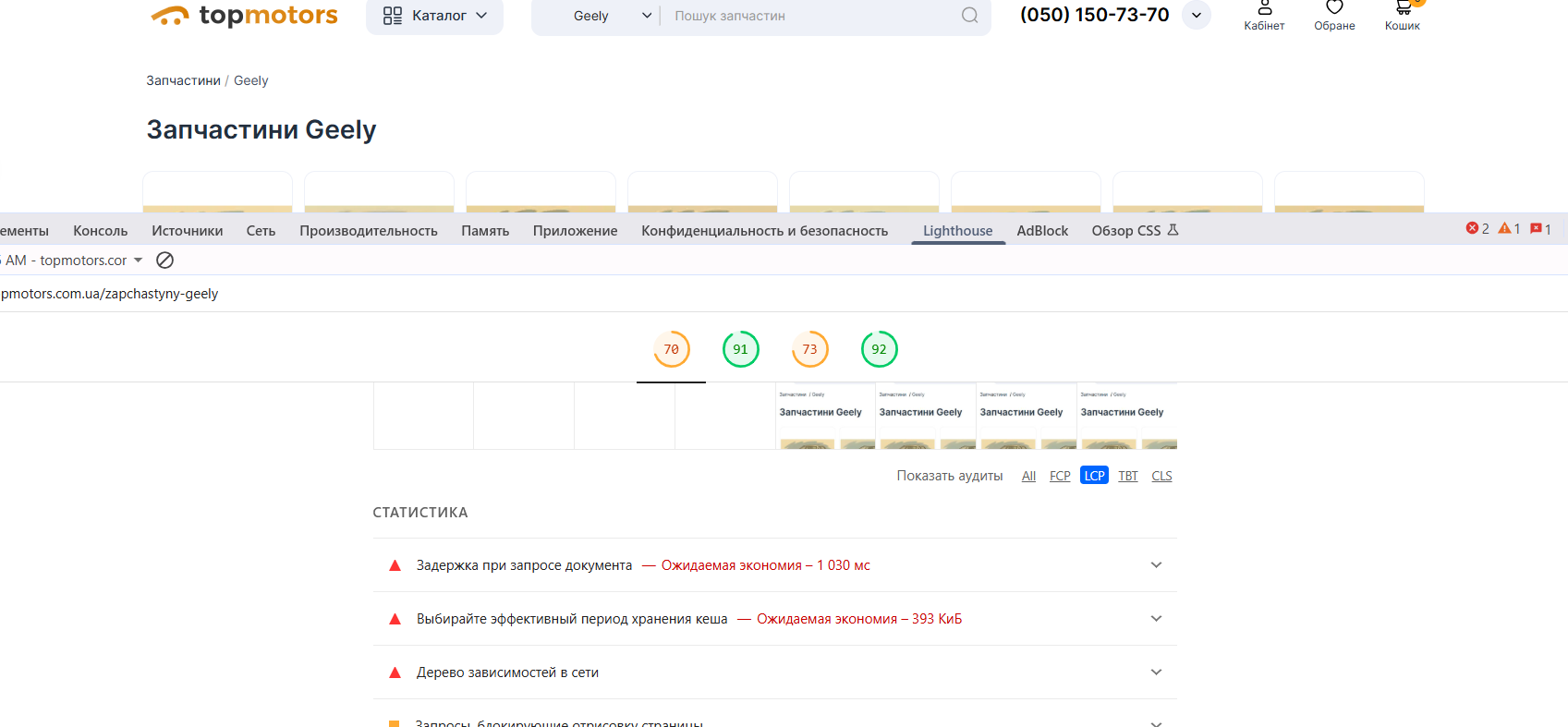This screenshot has width=1568, height=727.
Task: Click the phone number (050) 150-73-70
Action: click(1095, 15)
